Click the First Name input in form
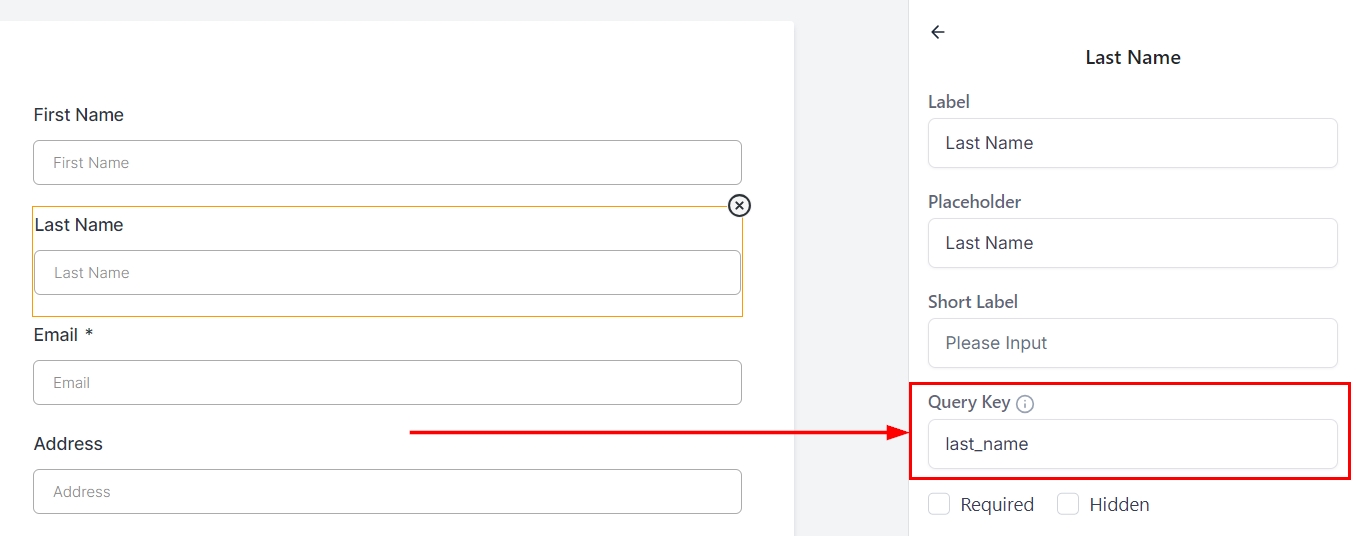 387,163
